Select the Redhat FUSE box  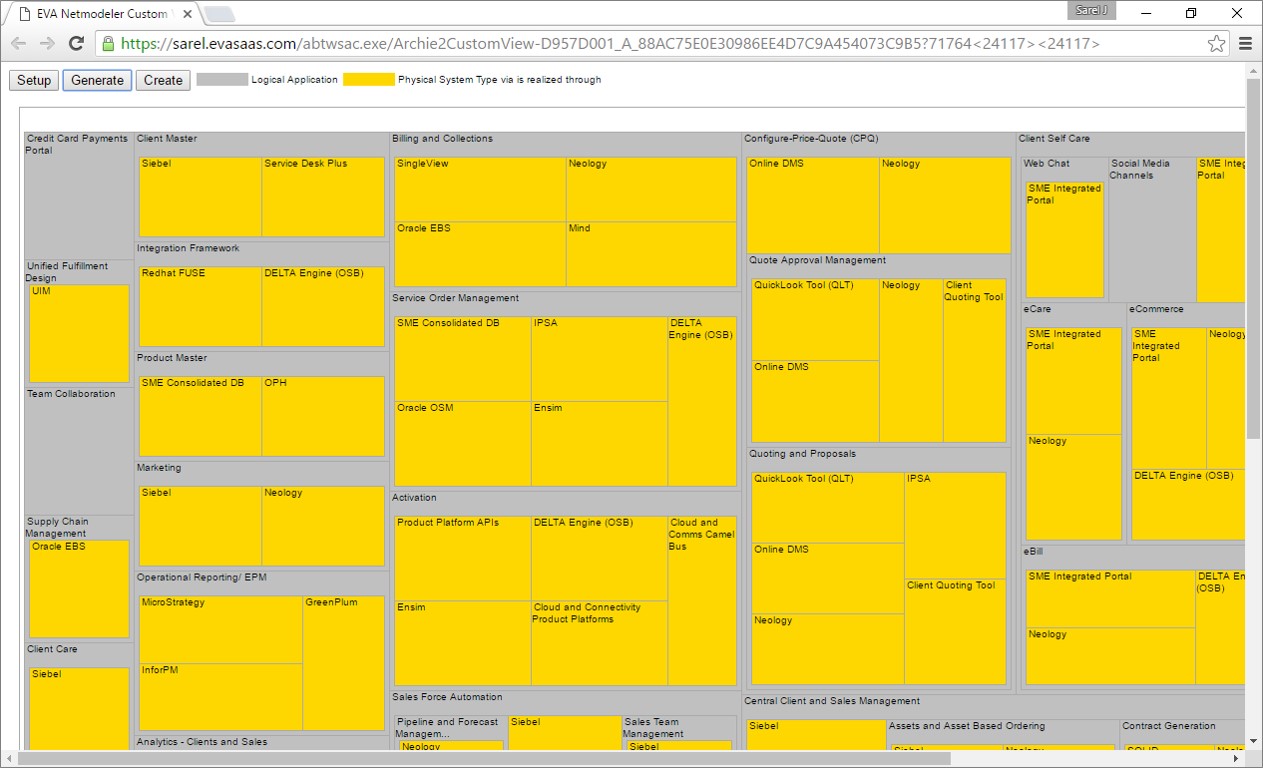[x=200, y=306]
